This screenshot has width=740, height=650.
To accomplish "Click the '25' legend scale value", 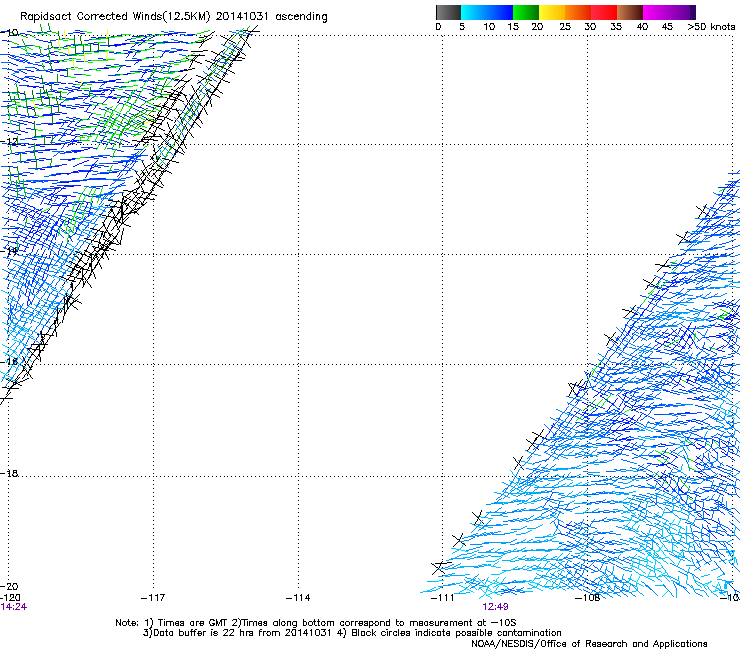I will 564,27.
